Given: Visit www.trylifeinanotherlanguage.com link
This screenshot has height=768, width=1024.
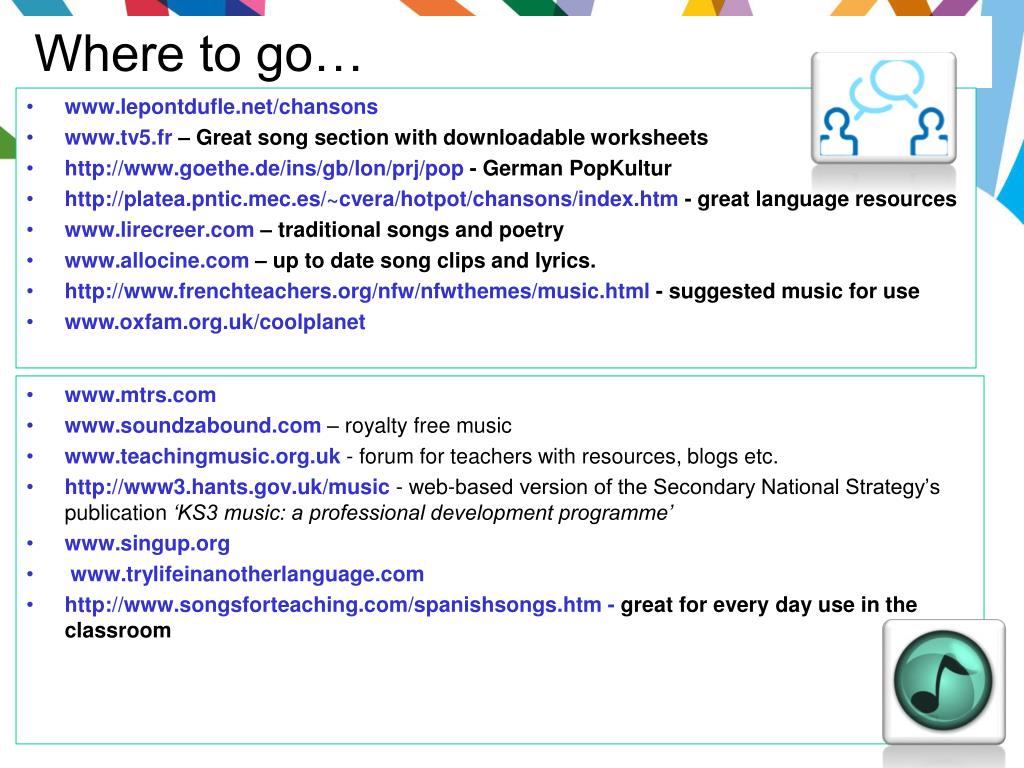Looking at the screenshot, I should click(x=247, y=574).
